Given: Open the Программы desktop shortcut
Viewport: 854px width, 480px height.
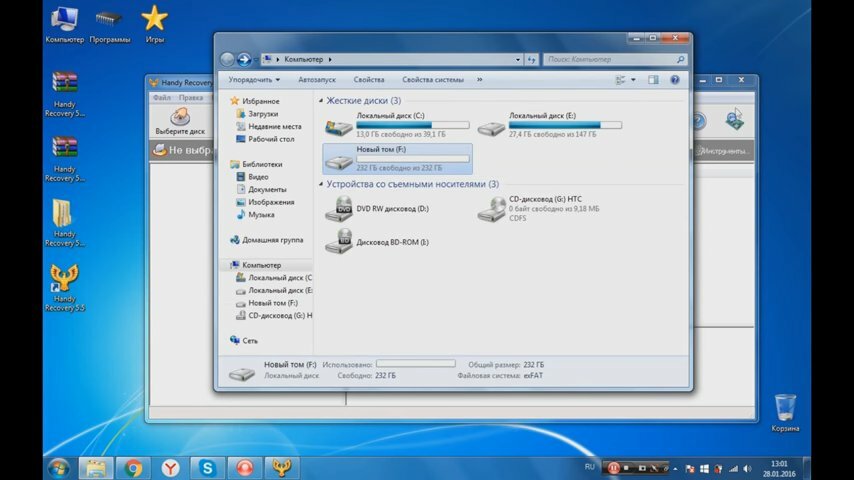Looking at the screenshot, I should pyautogui.click(x=109, y=25).
